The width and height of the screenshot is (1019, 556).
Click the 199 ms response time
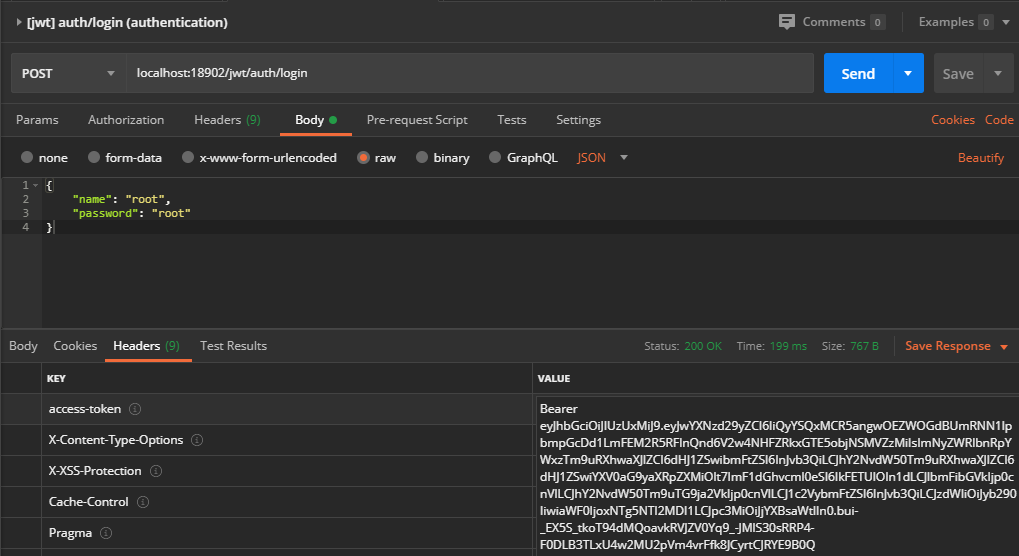point(788,346)
